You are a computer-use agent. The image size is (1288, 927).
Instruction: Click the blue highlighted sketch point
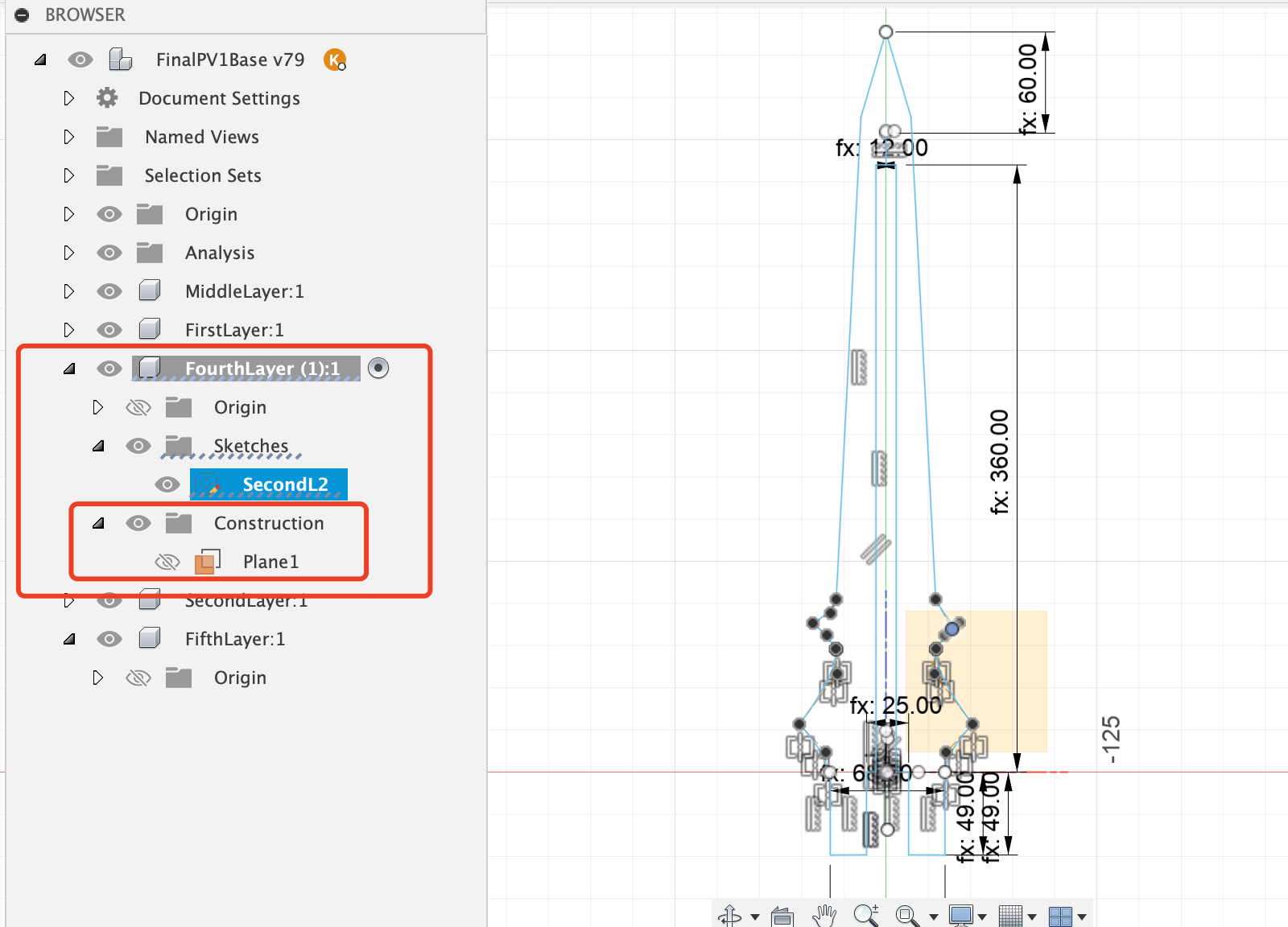(952, 628)
